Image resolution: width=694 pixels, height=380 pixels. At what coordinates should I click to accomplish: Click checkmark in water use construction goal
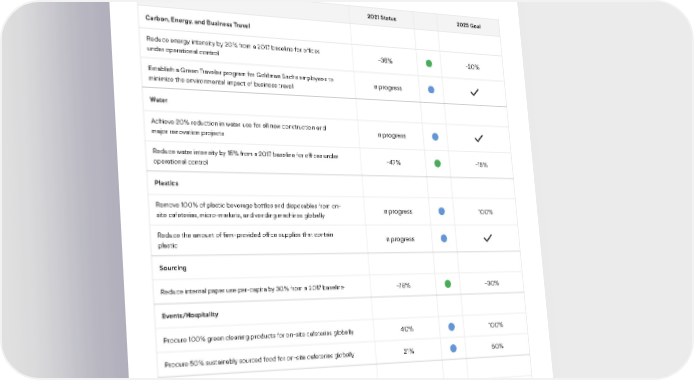coord(478,138)
